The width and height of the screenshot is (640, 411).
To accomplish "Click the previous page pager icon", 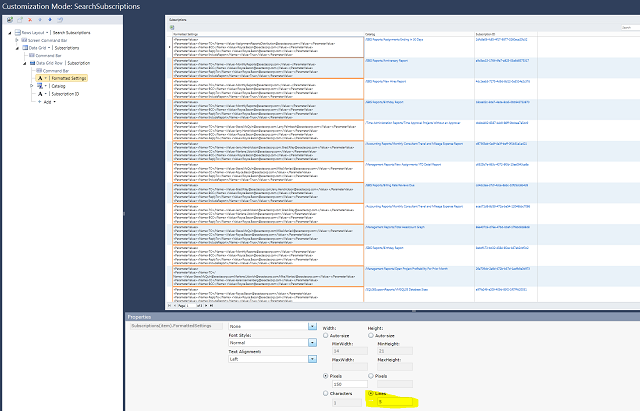I will [175, 305].
